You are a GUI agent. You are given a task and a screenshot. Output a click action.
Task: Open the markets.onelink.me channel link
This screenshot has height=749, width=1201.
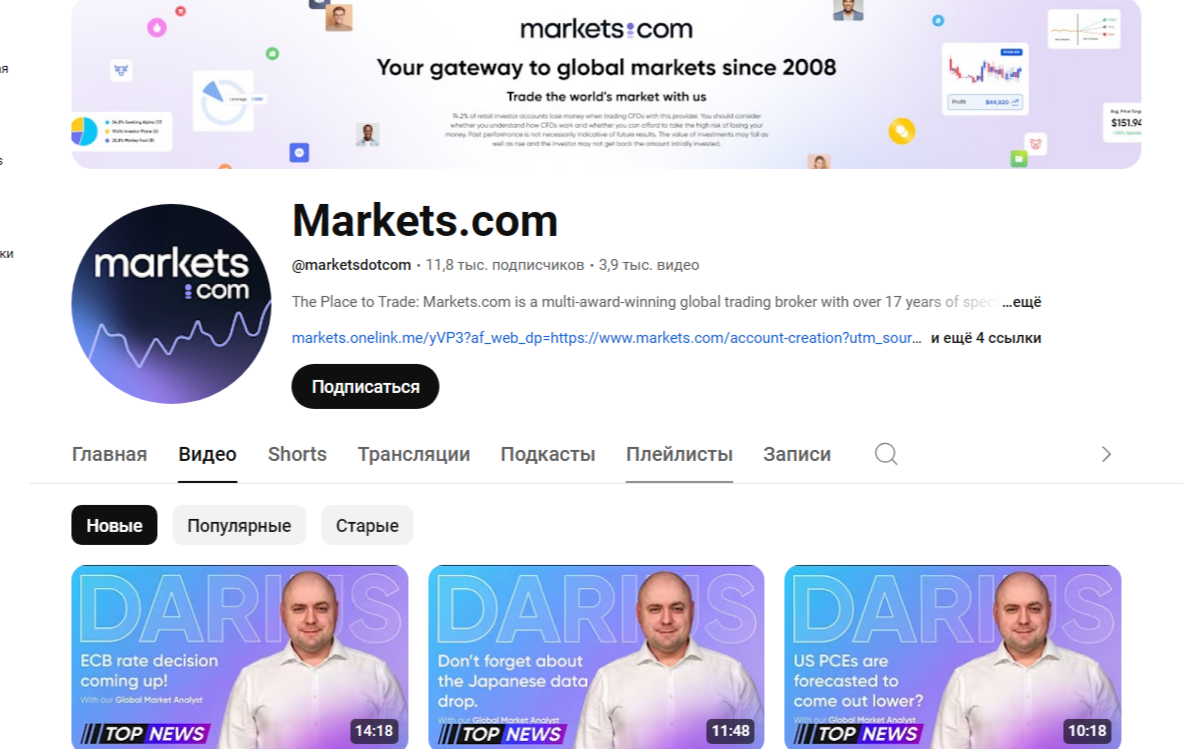[x=607, y=338]
